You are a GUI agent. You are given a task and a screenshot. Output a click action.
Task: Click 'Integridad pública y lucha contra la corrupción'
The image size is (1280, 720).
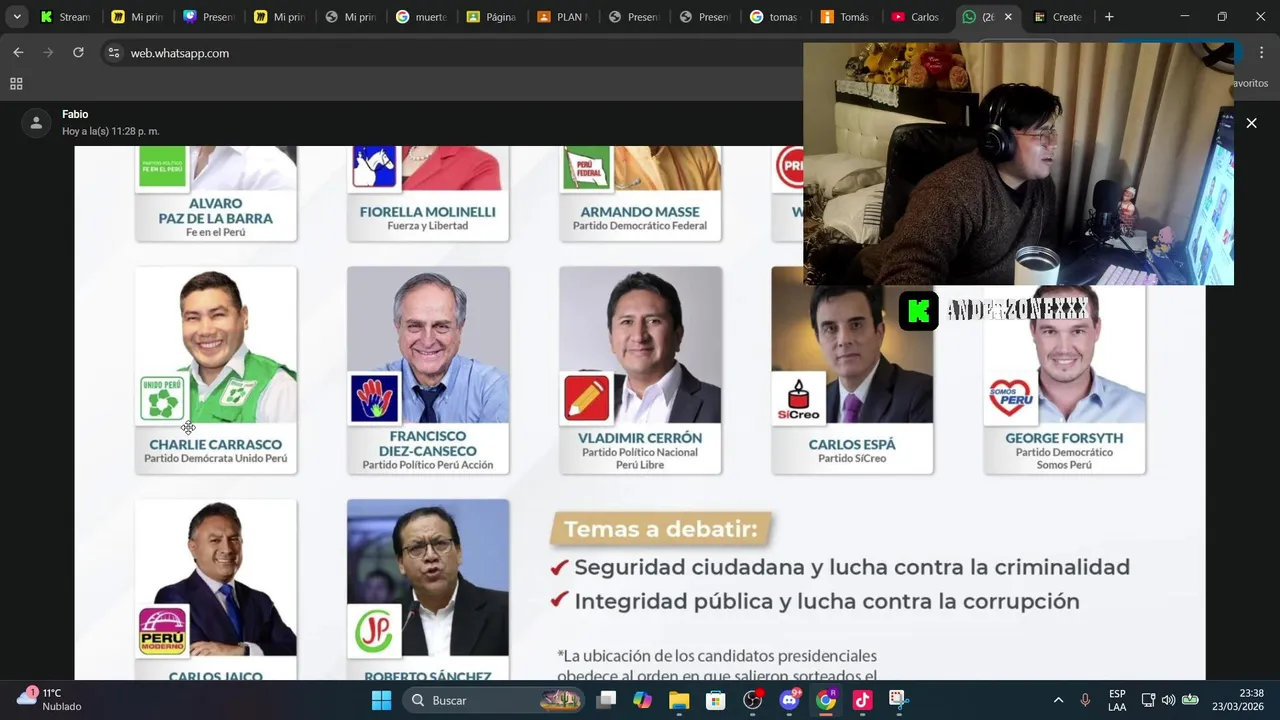pos(827,601)
